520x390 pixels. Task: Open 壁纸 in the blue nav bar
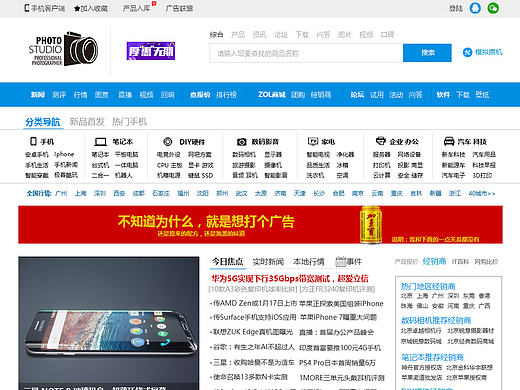pos(482,95)
